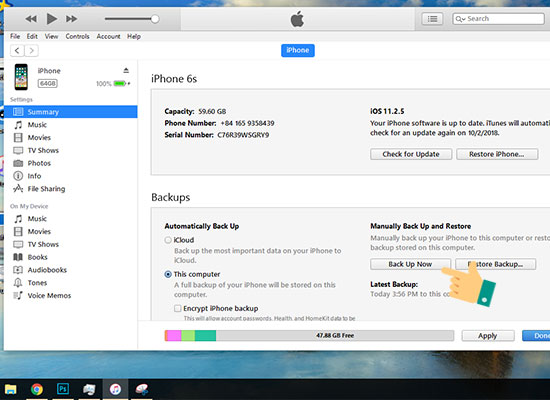
Task: Click the rewind previous track button
Action: tap(31, 19)
